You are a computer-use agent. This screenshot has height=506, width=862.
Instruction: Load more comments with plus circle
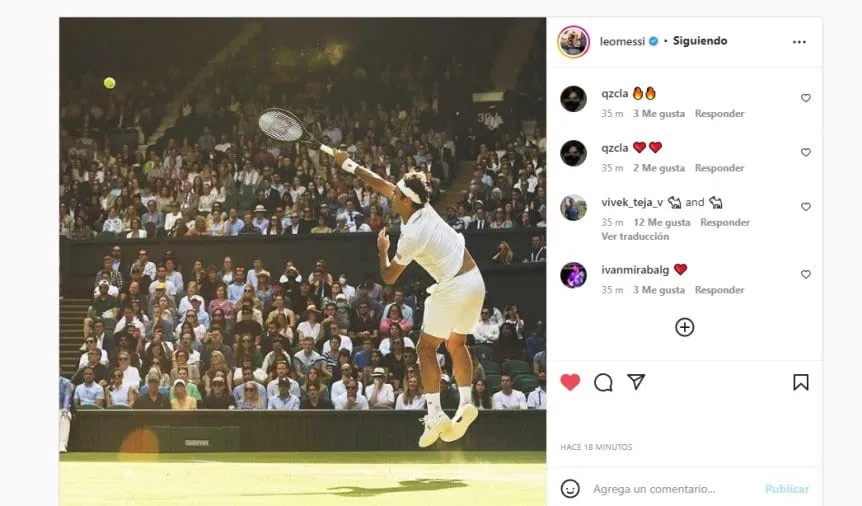click(x=684, y=327)
